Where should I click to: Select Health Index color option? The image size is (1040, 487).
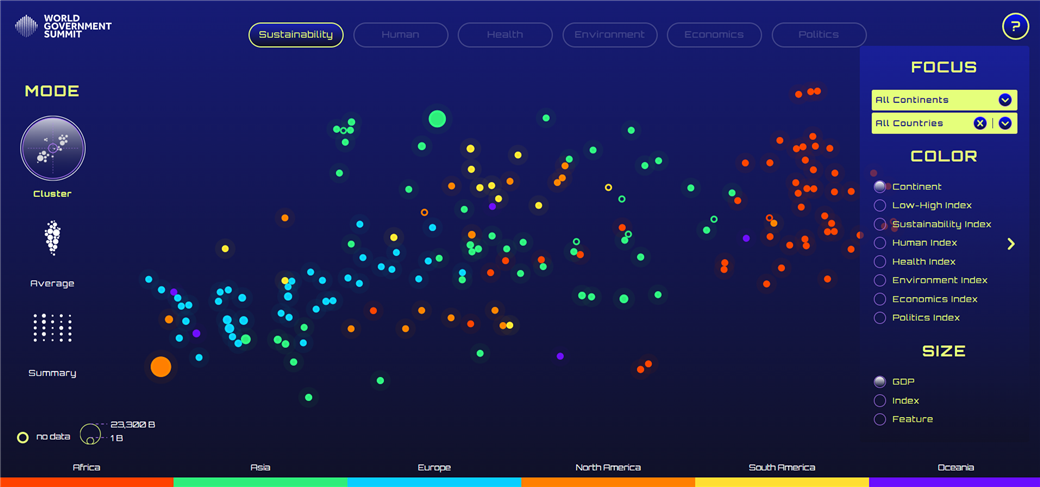click(x=880, y=262)
